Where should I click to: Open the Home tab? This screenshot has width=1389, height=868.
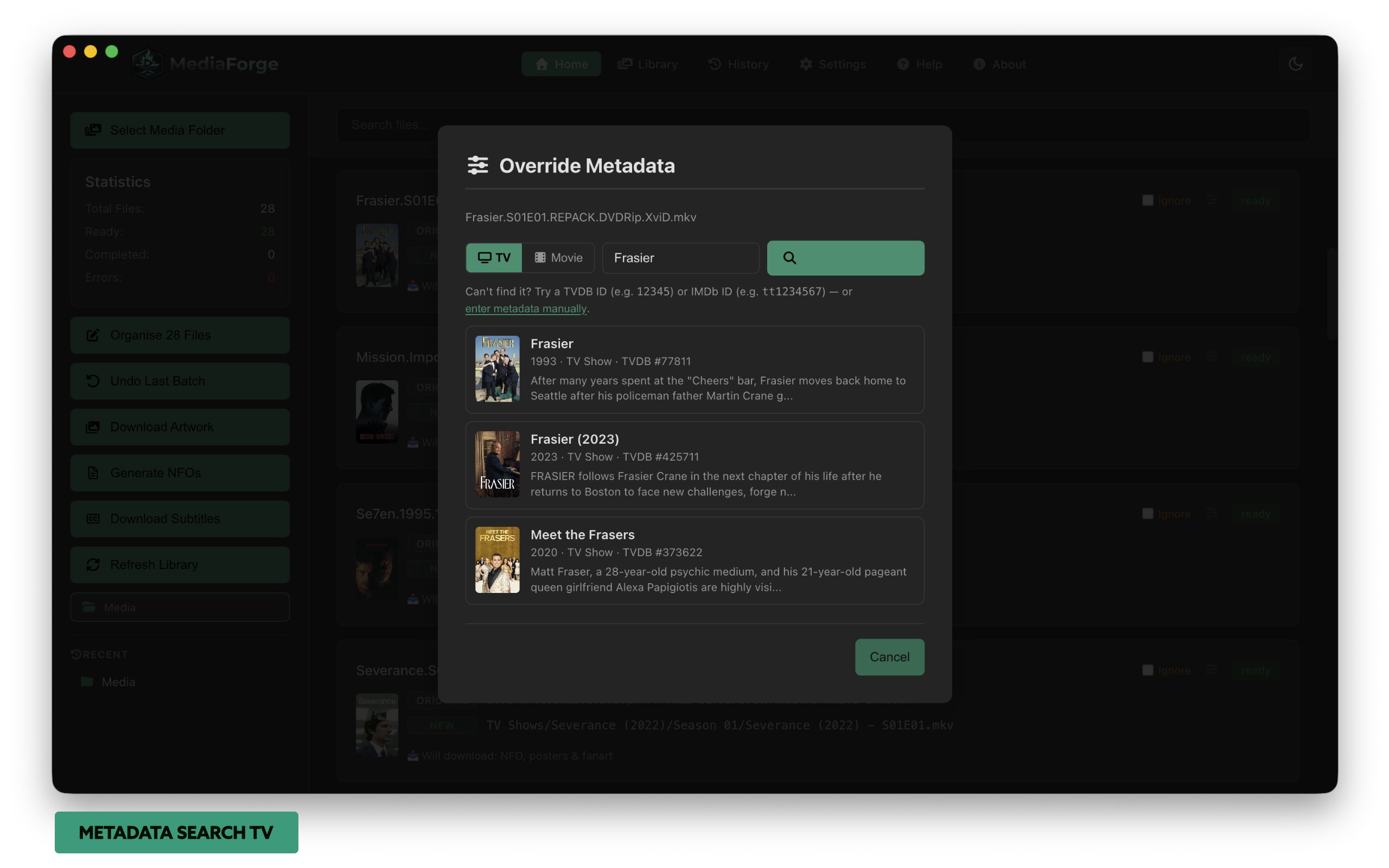[x=561, y=63]
